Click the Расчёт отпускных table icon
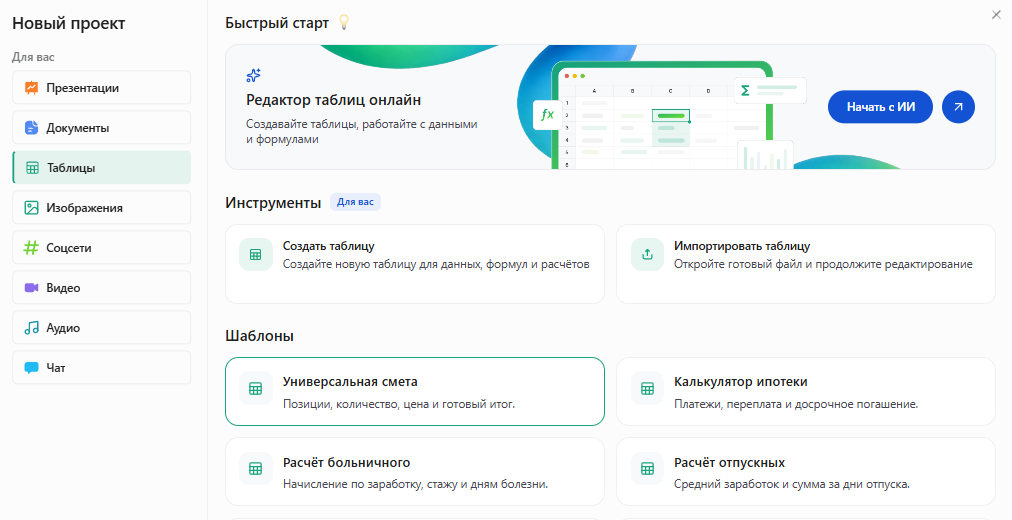This screenshot has height=520, width=1012. coord(647,468)
